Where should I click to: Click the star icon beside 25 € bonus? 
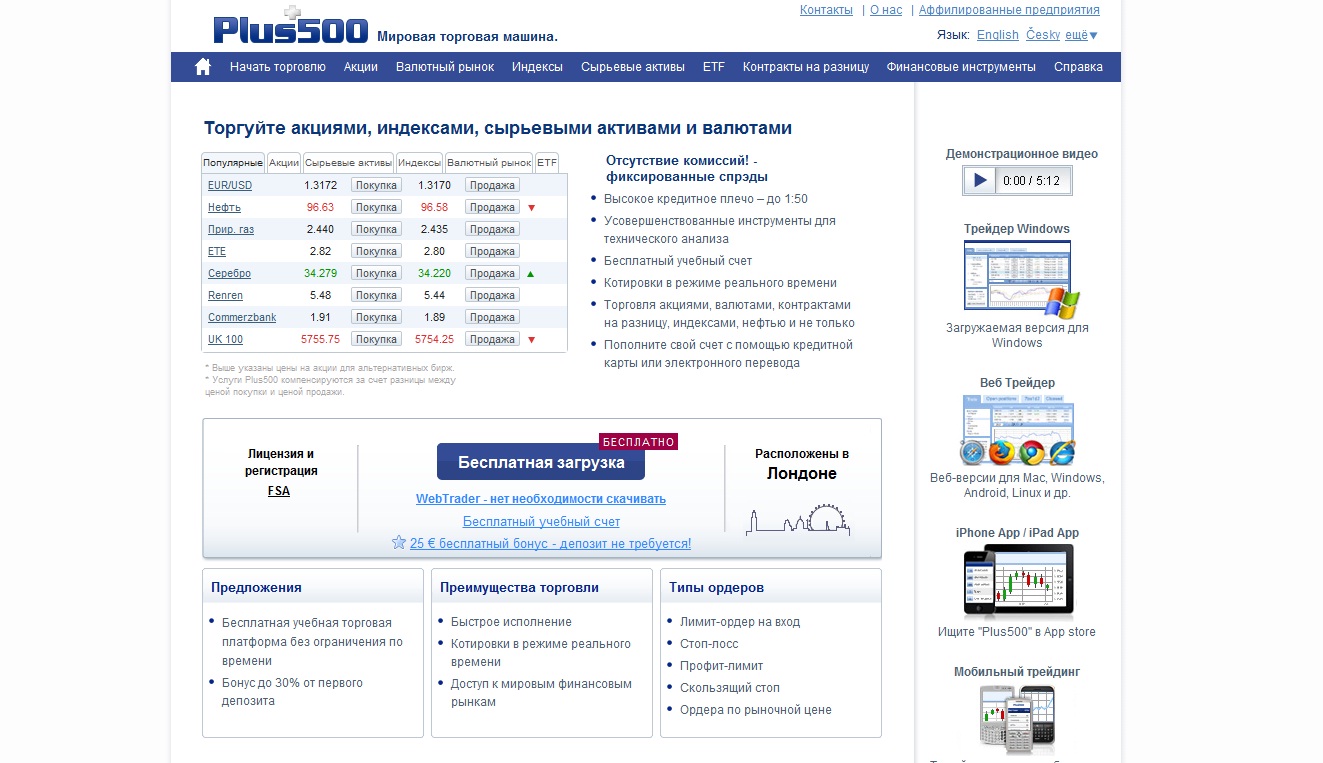(399, 543)
